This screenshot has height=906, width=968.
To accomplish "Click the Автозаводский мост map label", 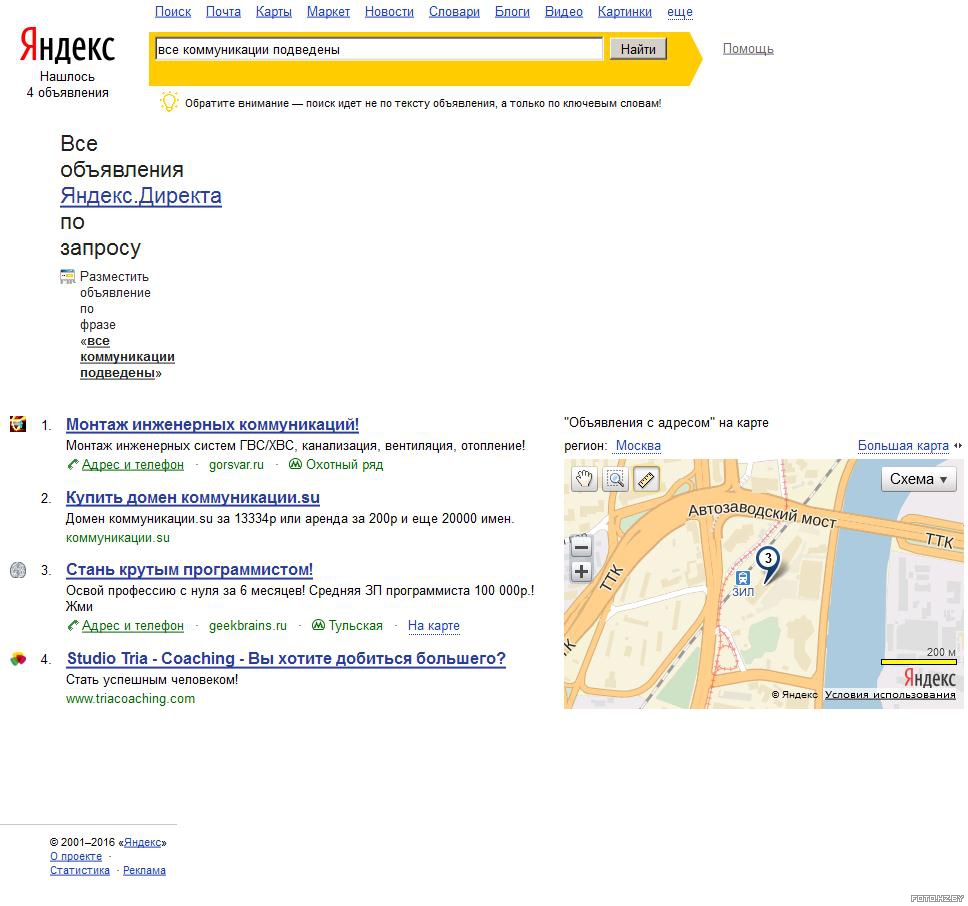I will click(x=762, y=516).
